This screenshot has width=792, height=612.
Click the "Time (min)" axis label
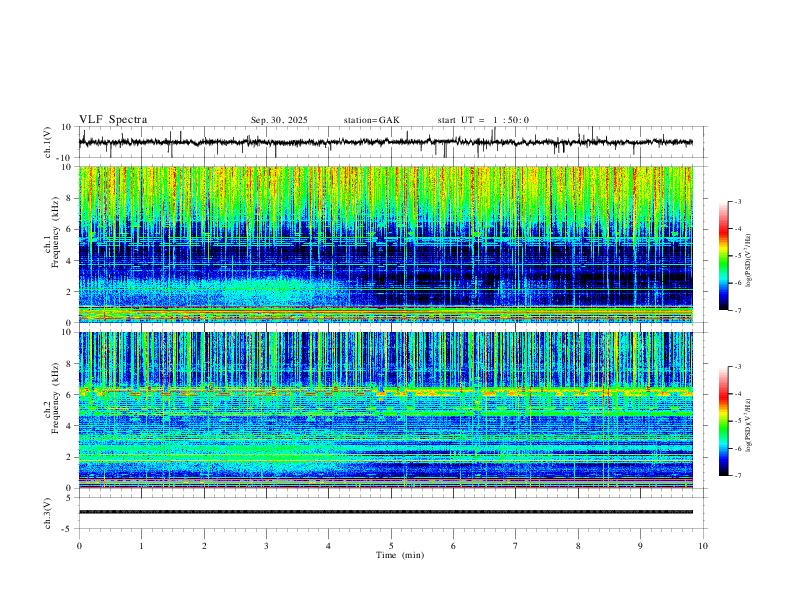point(400,555)
